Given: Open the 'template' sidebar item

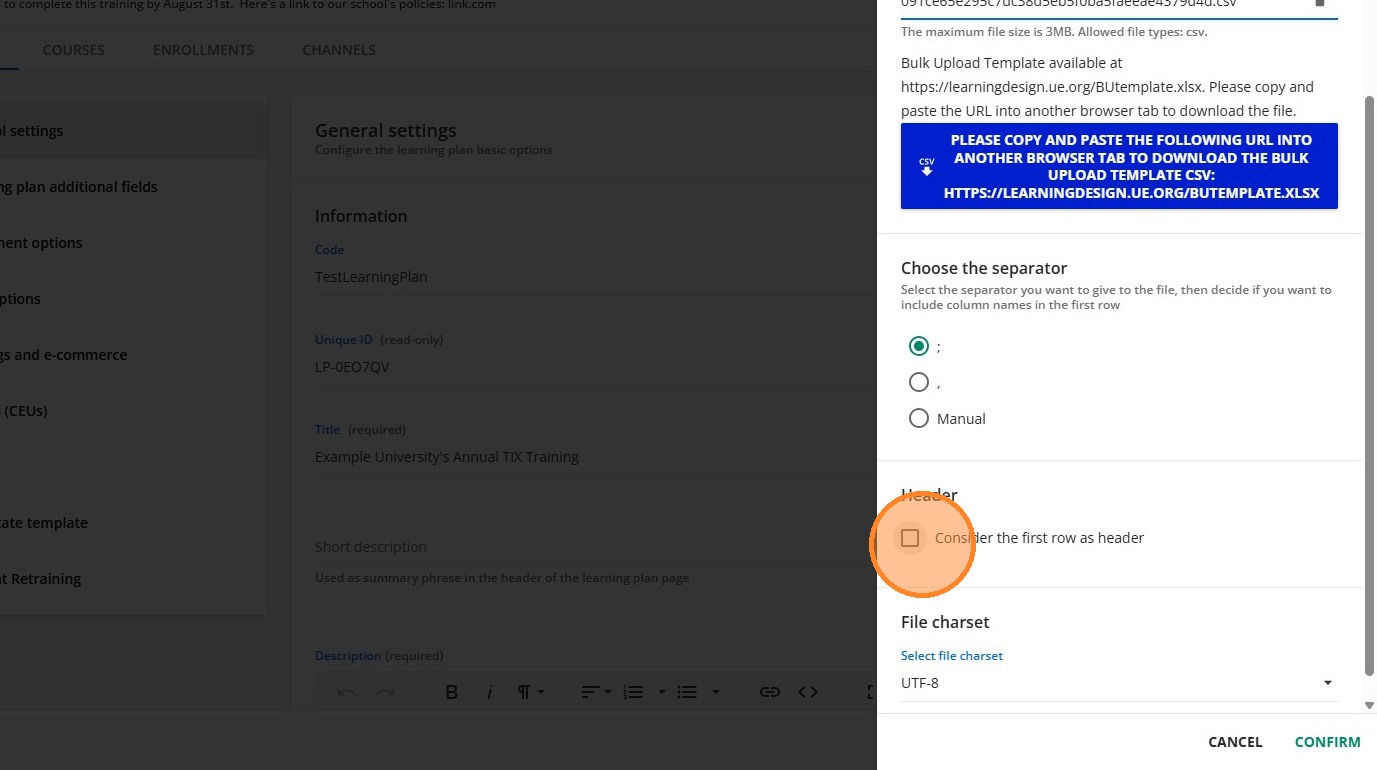Looking at the screenshot, I should (134, 523).
